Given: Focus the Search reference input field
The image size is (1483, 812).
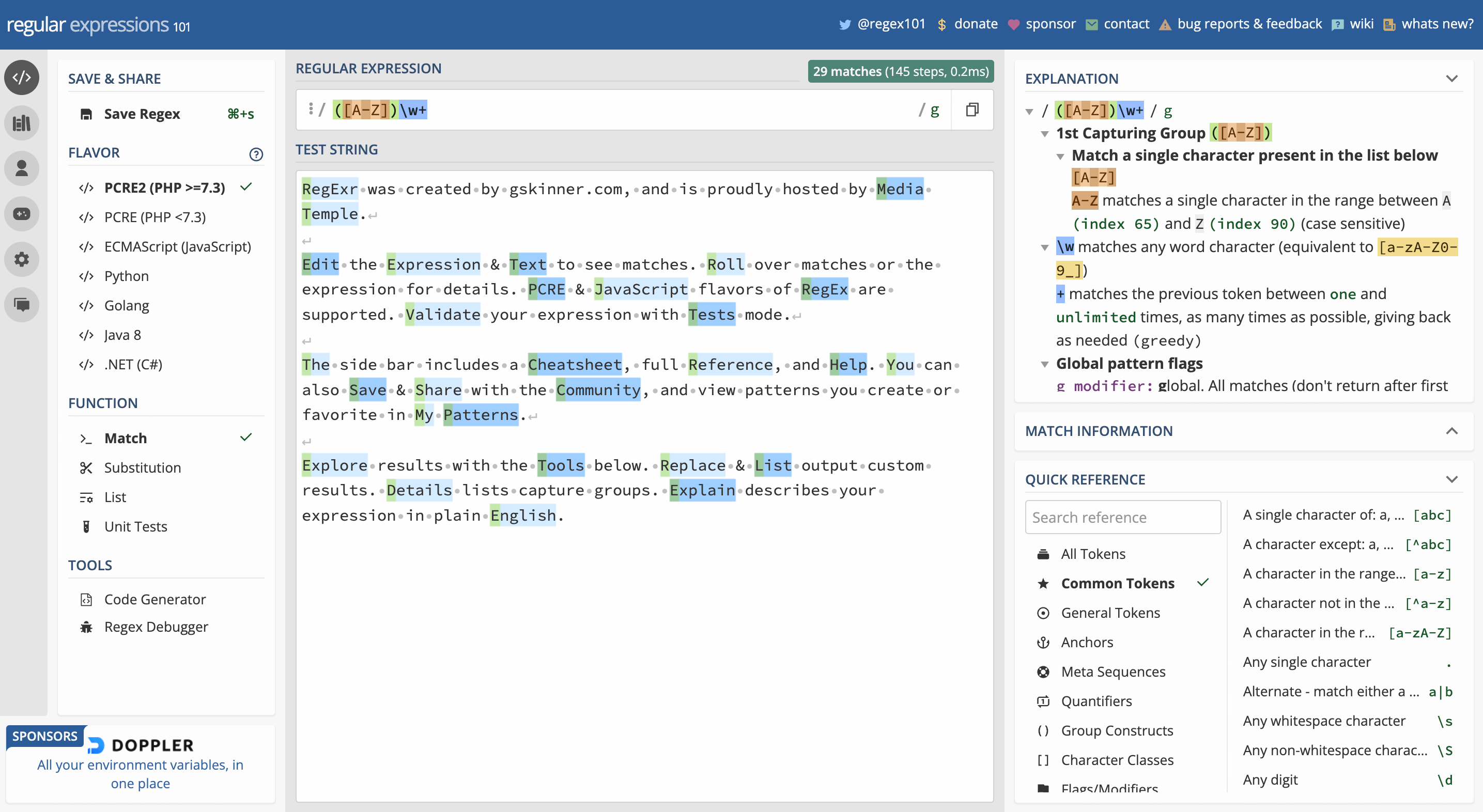Looking at the screenshot, I should click(1122, 518).
